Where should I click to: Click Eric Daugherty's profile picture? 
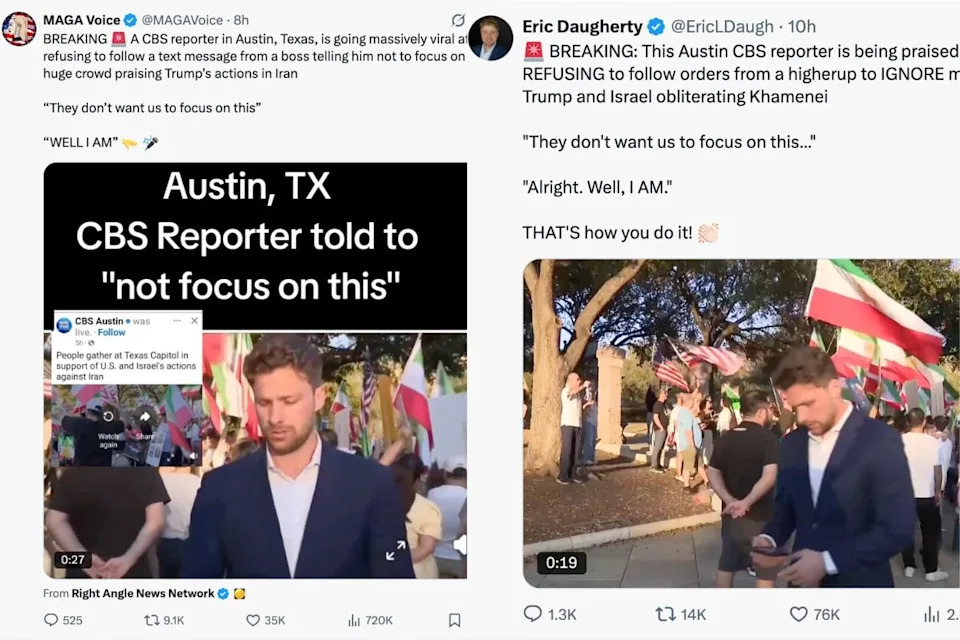click(491, 38)
